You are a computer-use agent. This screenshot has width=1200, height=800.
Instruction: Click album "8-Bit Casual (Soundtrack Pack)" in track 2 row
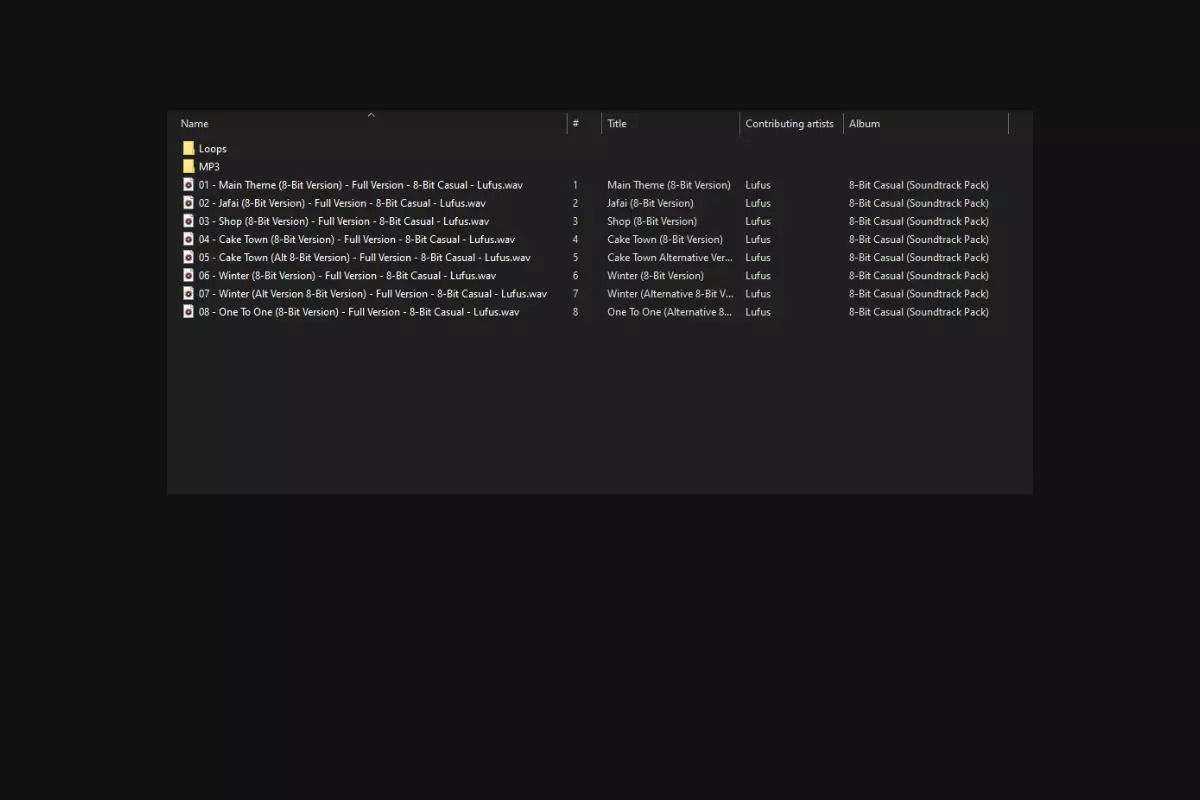(x=919, y=202)
